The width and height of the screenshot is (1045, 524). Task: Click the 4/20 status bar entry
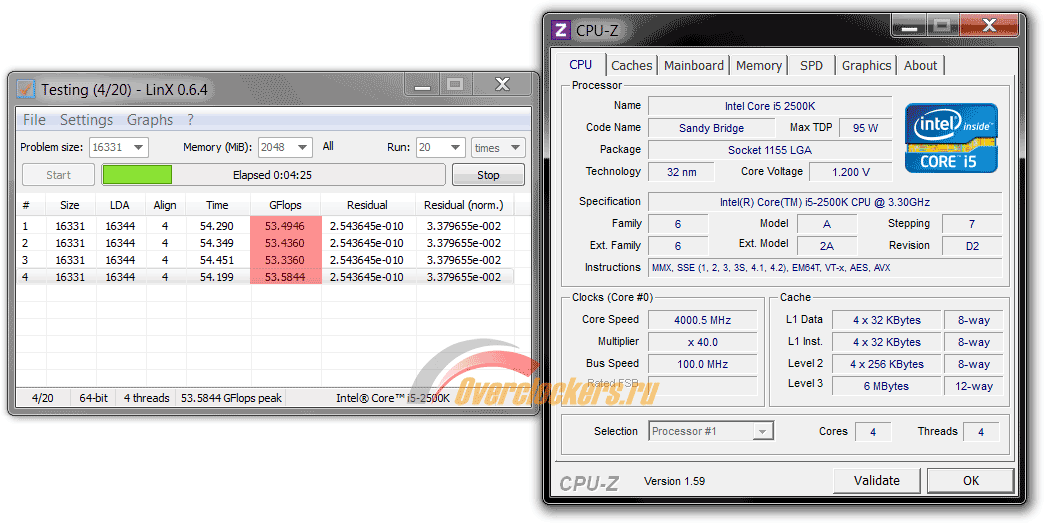pyautogui.click(x=43, y=398)
